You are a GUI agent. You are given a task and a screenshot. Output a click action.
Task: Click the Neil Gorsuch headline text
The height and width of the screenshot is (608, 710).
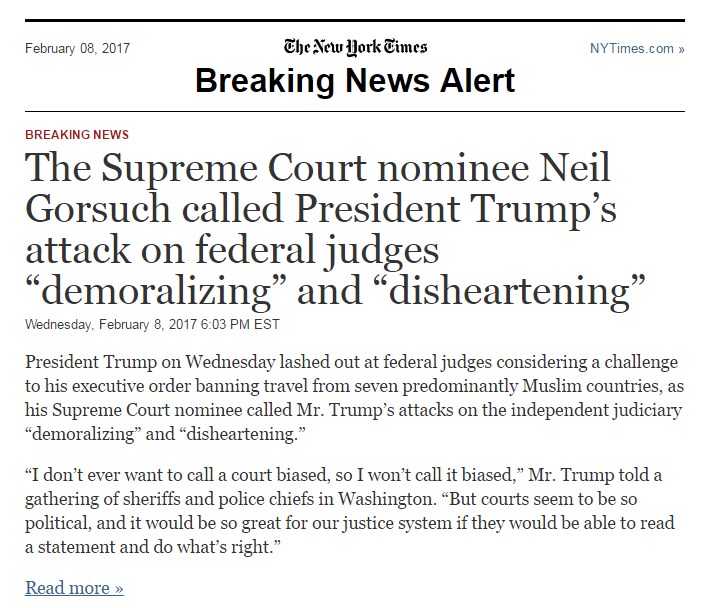335,229
